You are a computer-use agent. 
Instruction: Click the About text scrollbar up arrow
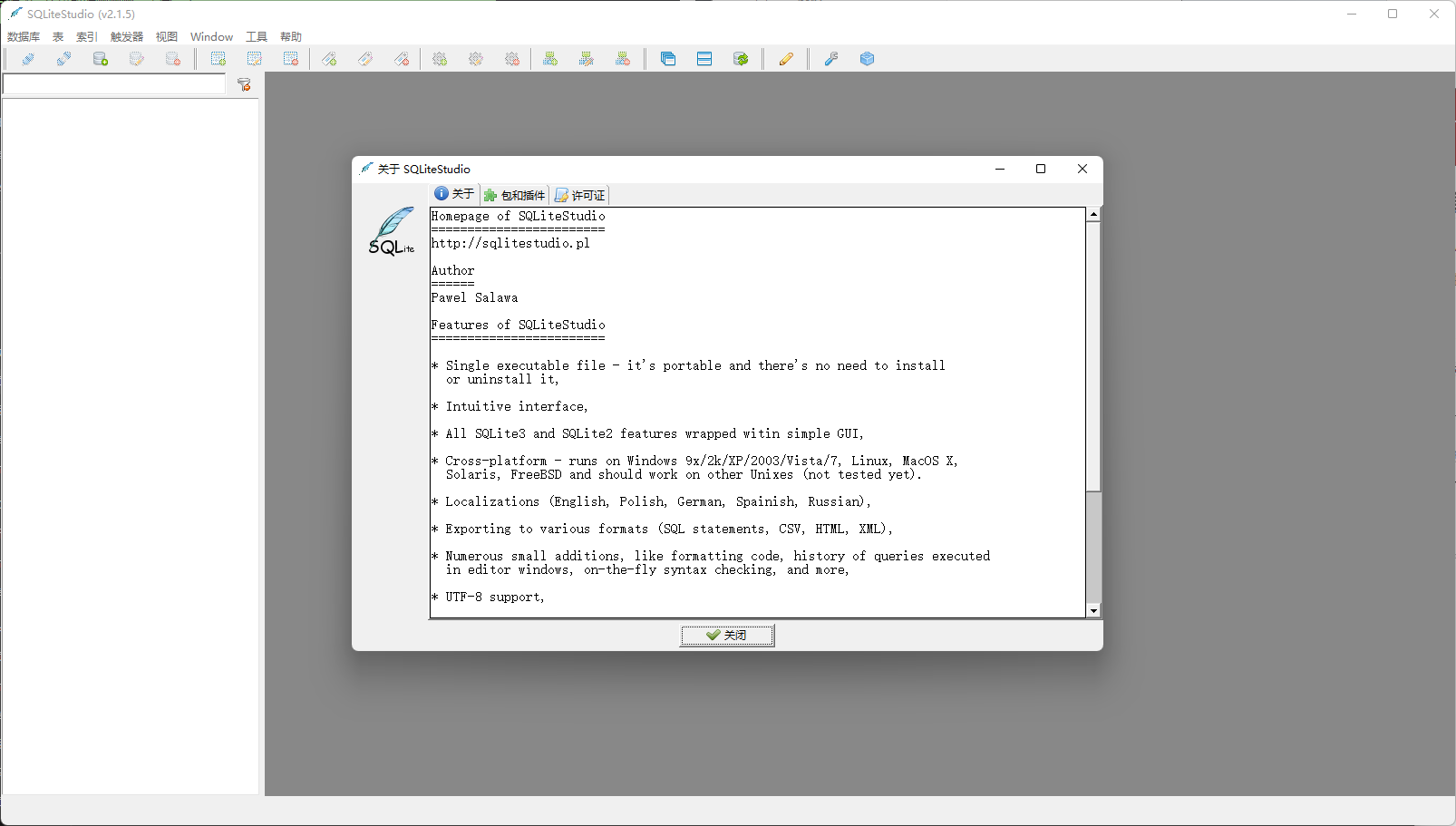pyautogui.click(x=1093, y=215)
